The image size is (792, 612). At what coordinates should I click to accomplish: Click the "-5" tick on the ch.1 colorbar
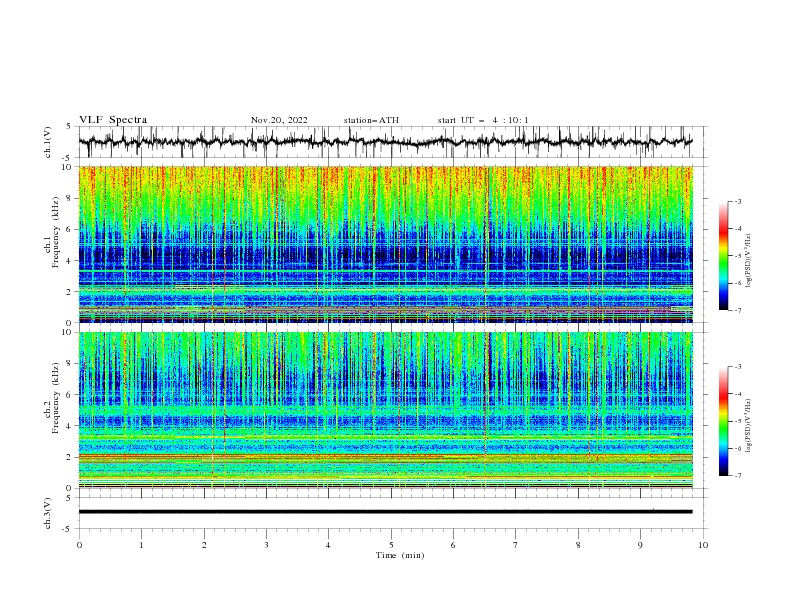coord(738,256)
